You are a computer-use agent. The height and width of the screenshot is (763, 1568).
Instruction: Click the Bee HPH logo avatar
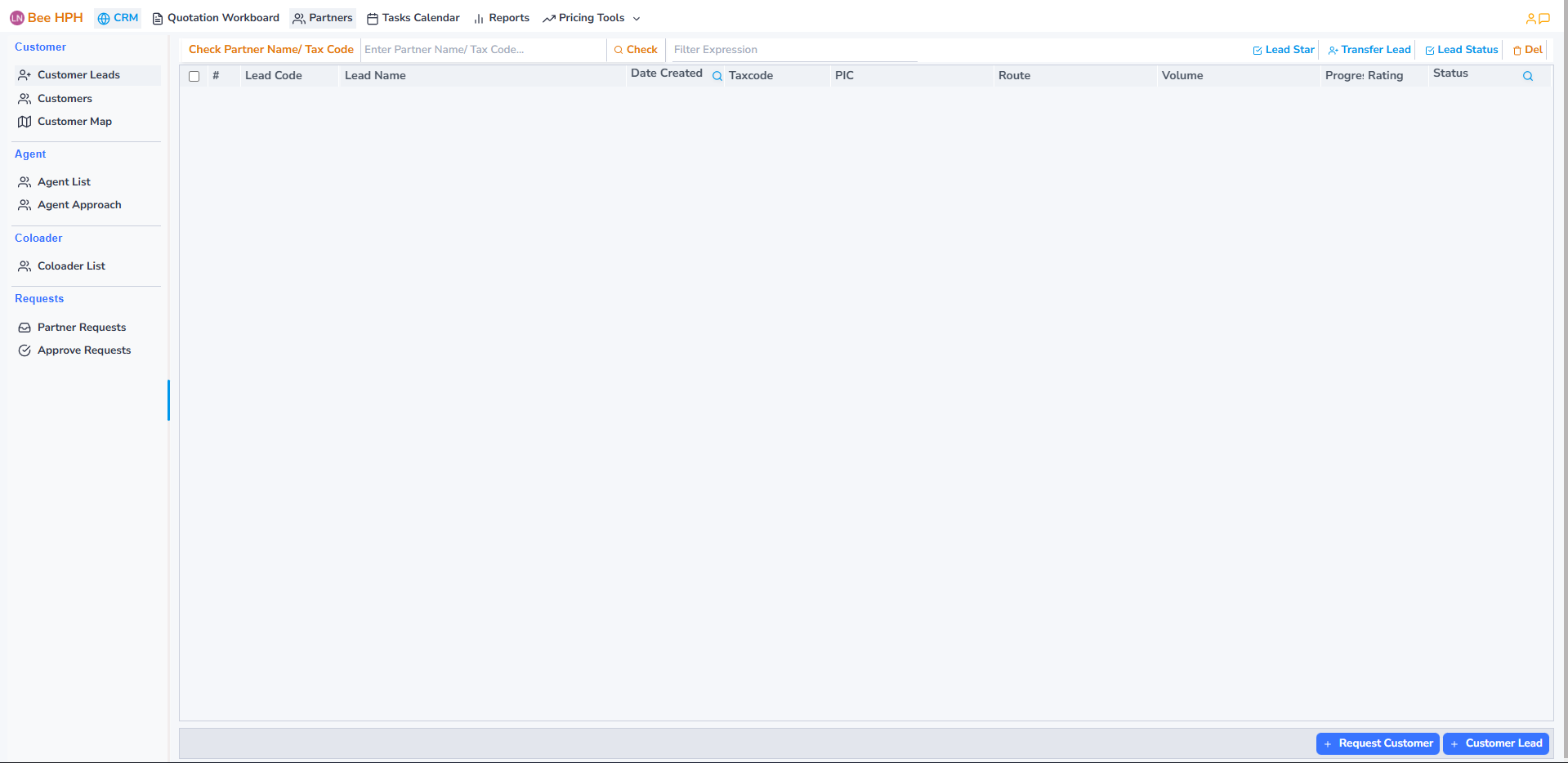point(17,18)
